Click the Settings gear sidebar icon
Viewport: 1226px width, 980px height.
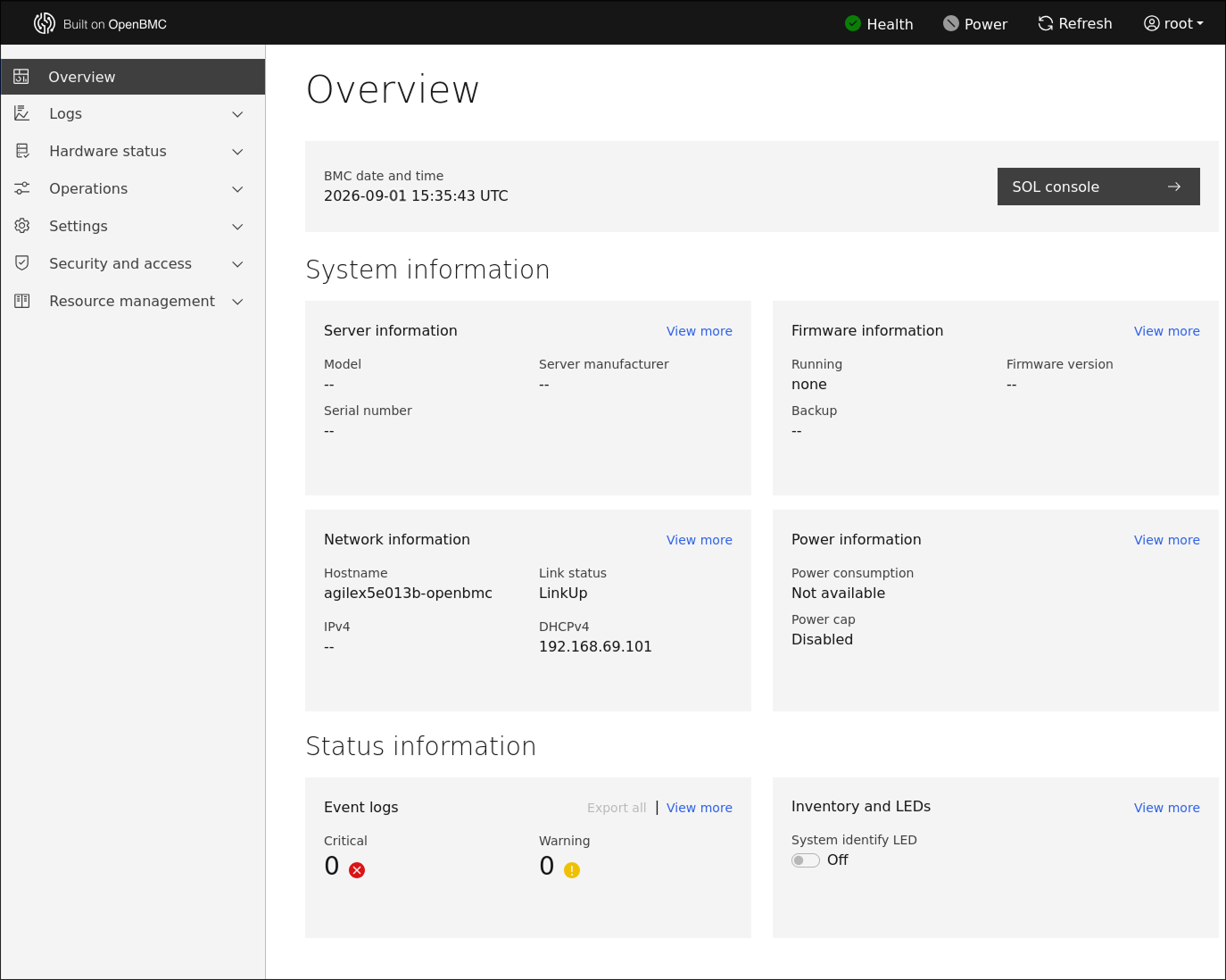coord(22,226)
